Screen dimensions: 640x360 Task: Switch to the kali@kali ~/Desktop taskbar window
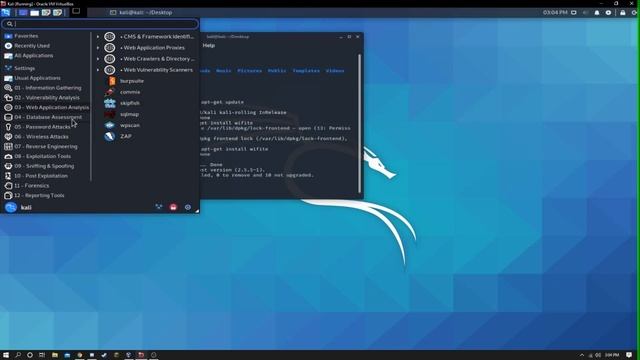[x=141, y=13]
